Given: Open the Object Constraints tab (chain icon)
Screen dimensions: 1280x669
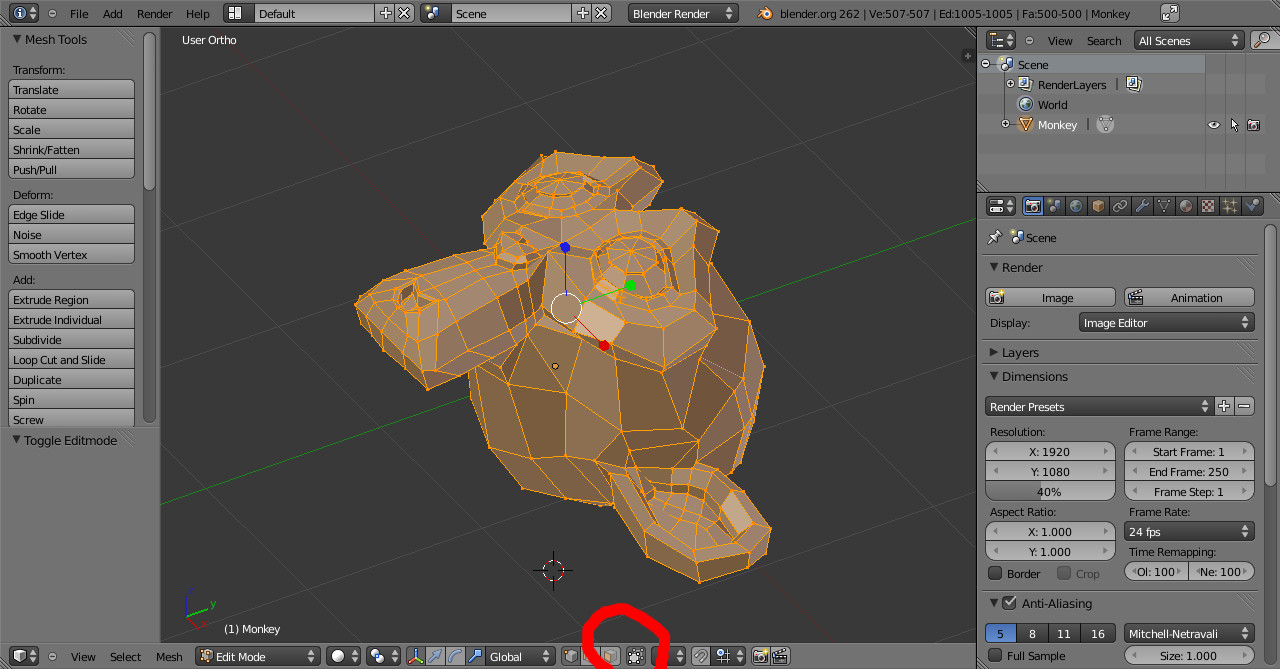Looking at the screenshot, I should (x=1121, y=206).
